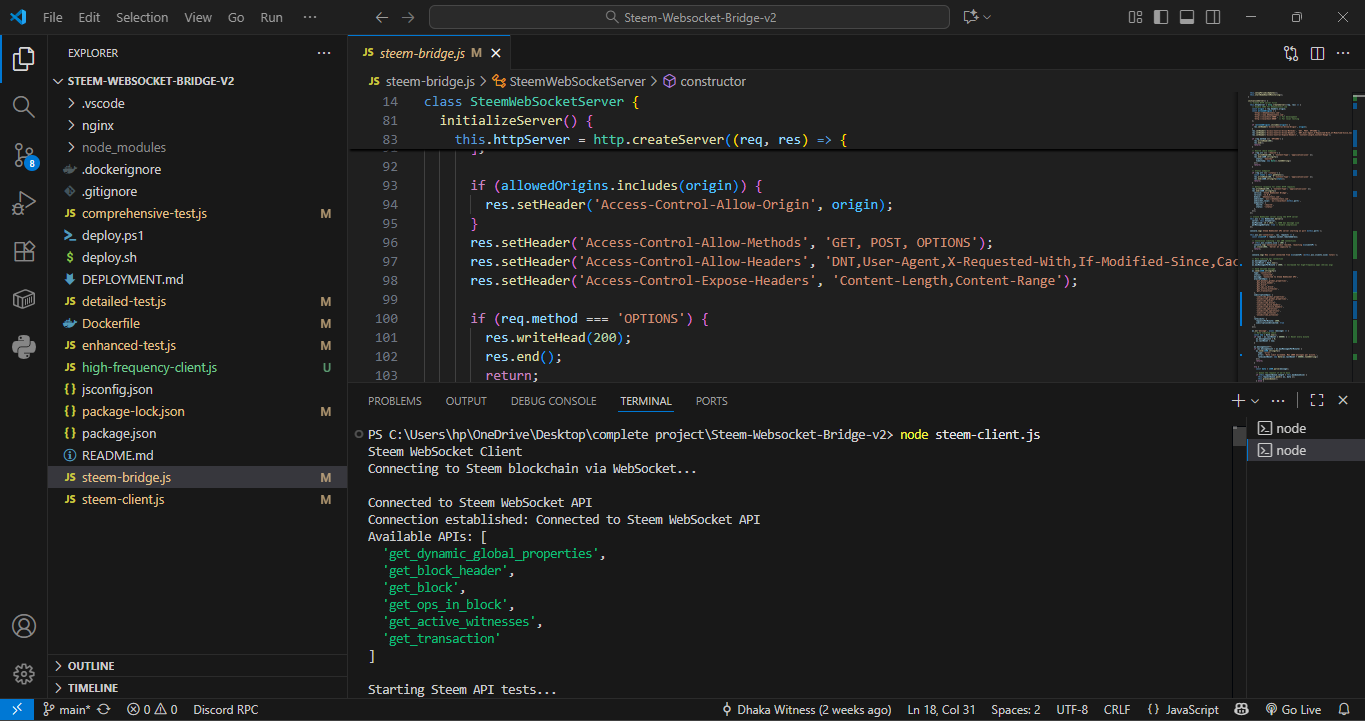
Task: Open the Extensions view
Action: click(24, 251)
